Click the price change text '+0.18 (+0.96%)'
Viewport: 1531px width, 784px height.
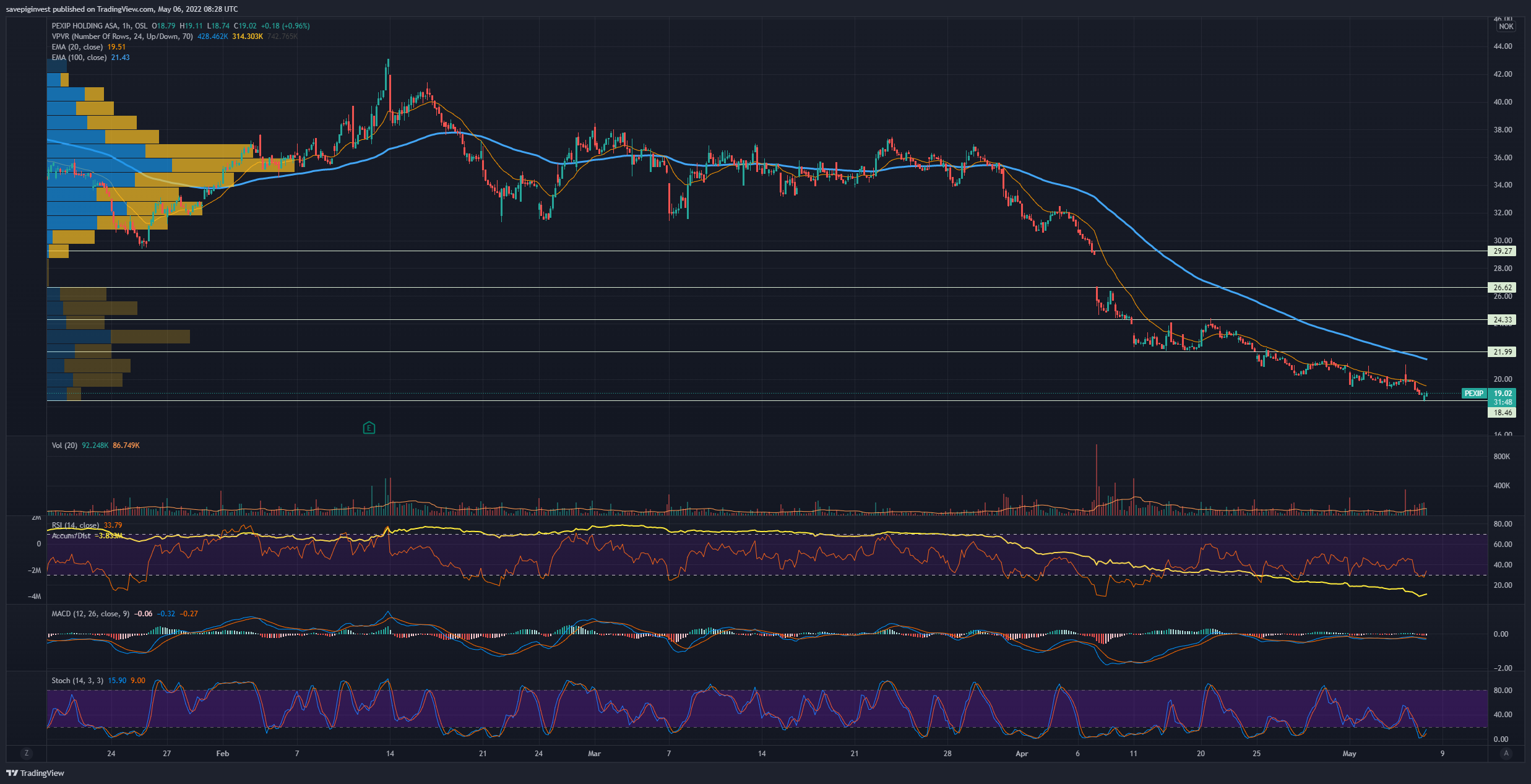tap(285, 26)
